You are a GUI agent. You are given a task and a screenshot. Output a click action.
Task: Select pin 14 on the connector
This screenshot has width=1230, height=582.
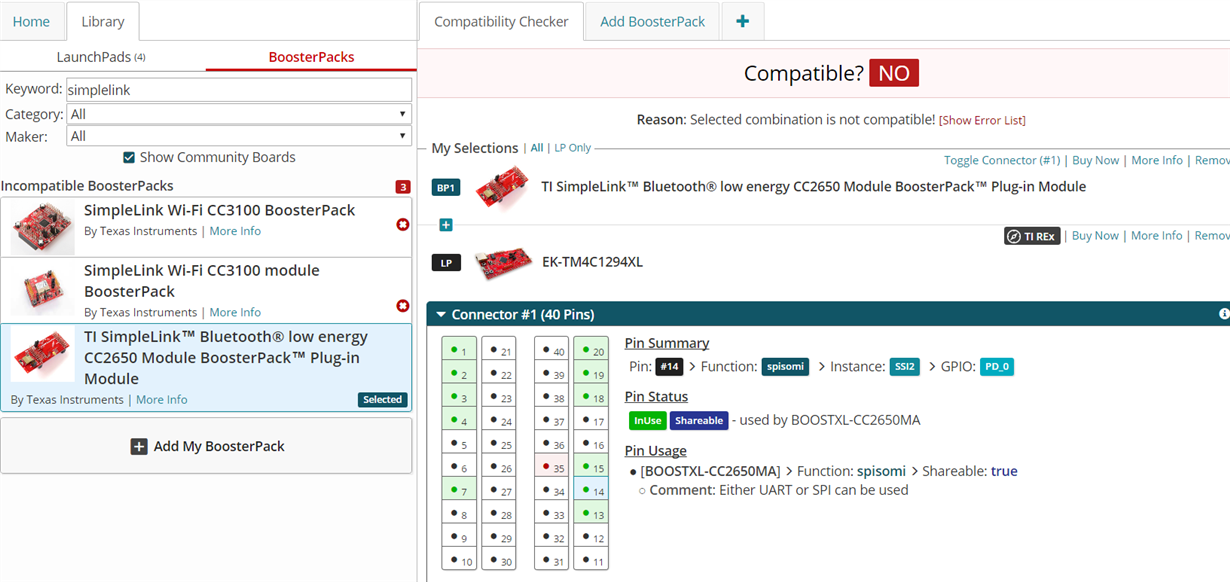click(x=591, y=490)
